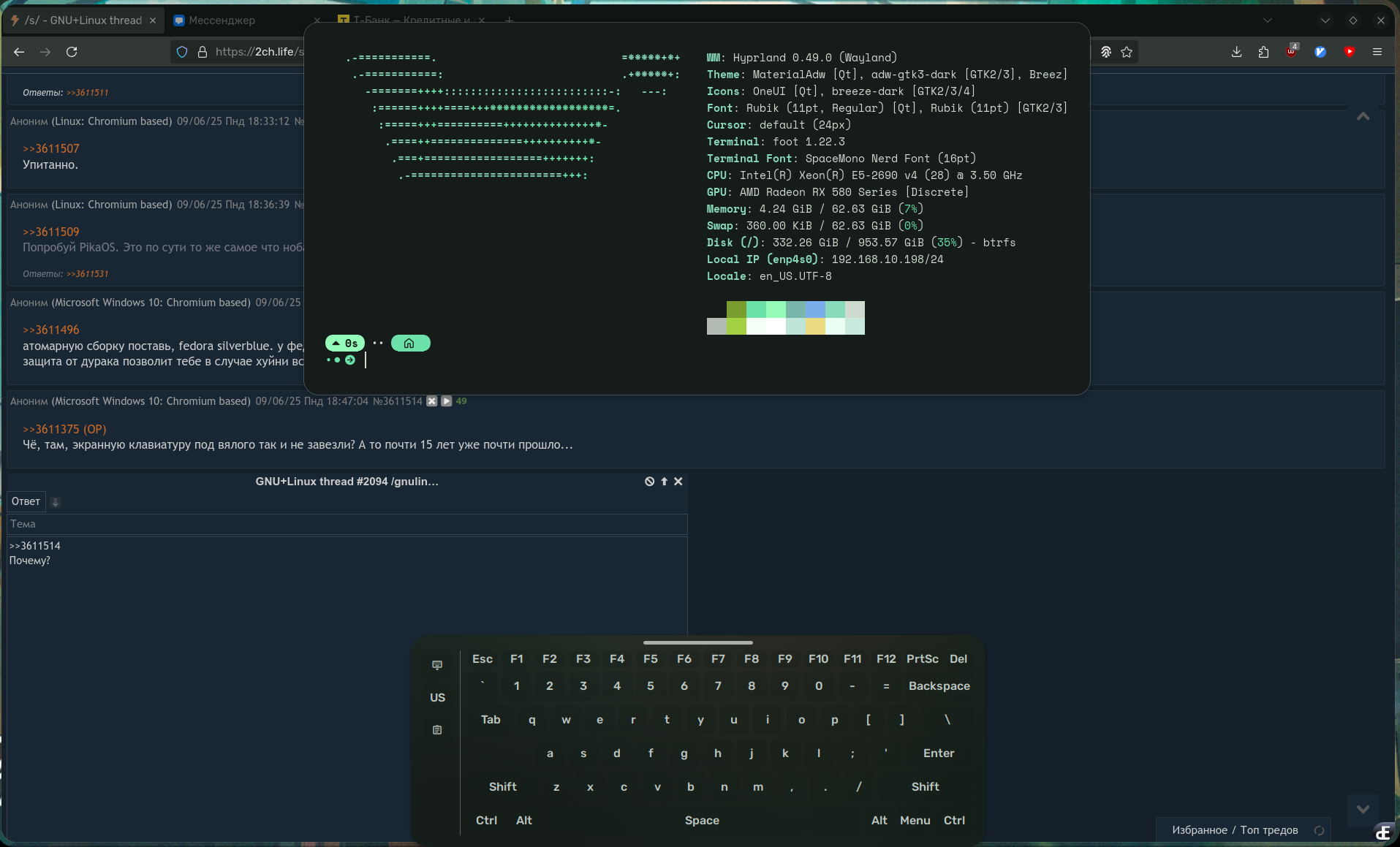Open site lock info in address bar
This screenshot has width=1400, height=847.
click(203, 52)
